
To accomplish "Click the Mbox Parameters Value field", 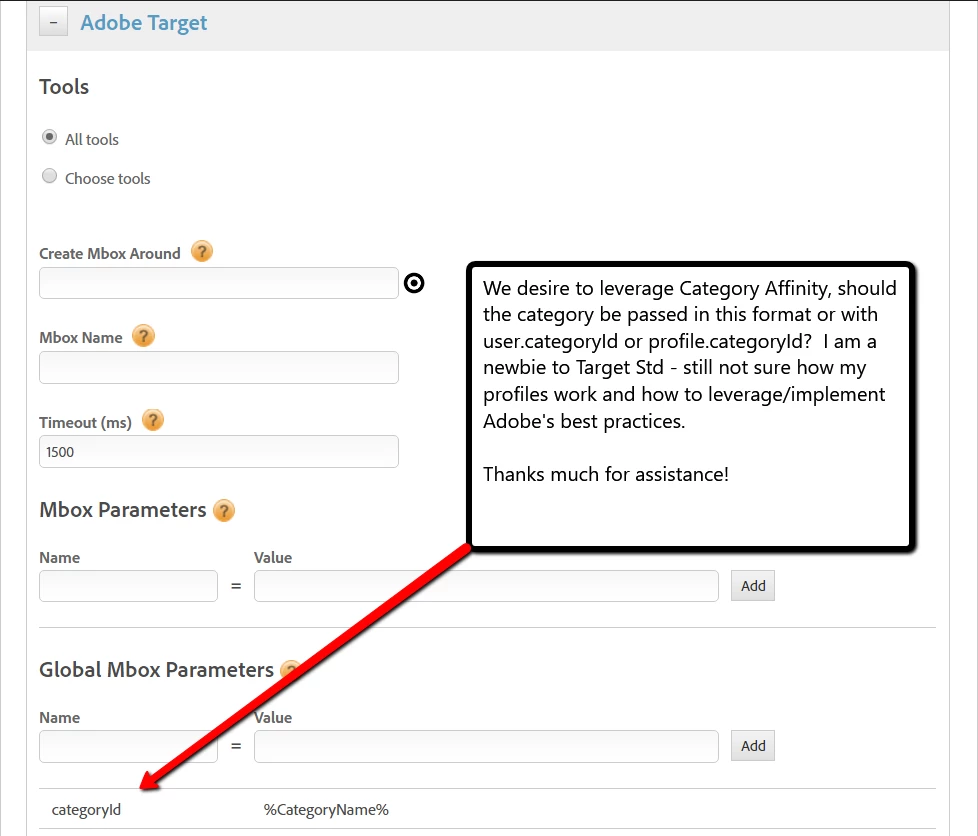I will click(487, 586).
